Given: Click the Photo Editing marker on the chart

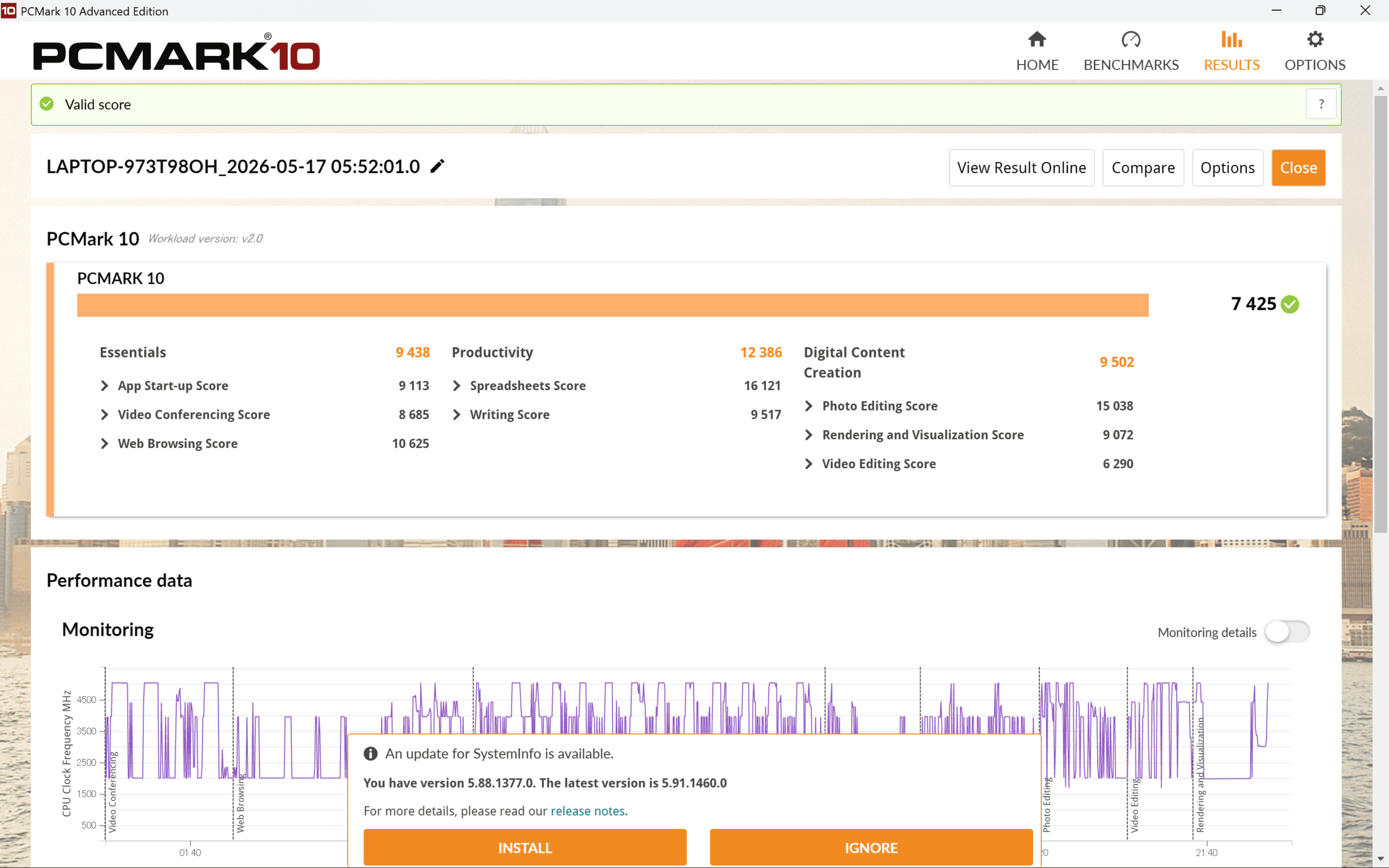Looking at the screenshot, I should 1048,805.
